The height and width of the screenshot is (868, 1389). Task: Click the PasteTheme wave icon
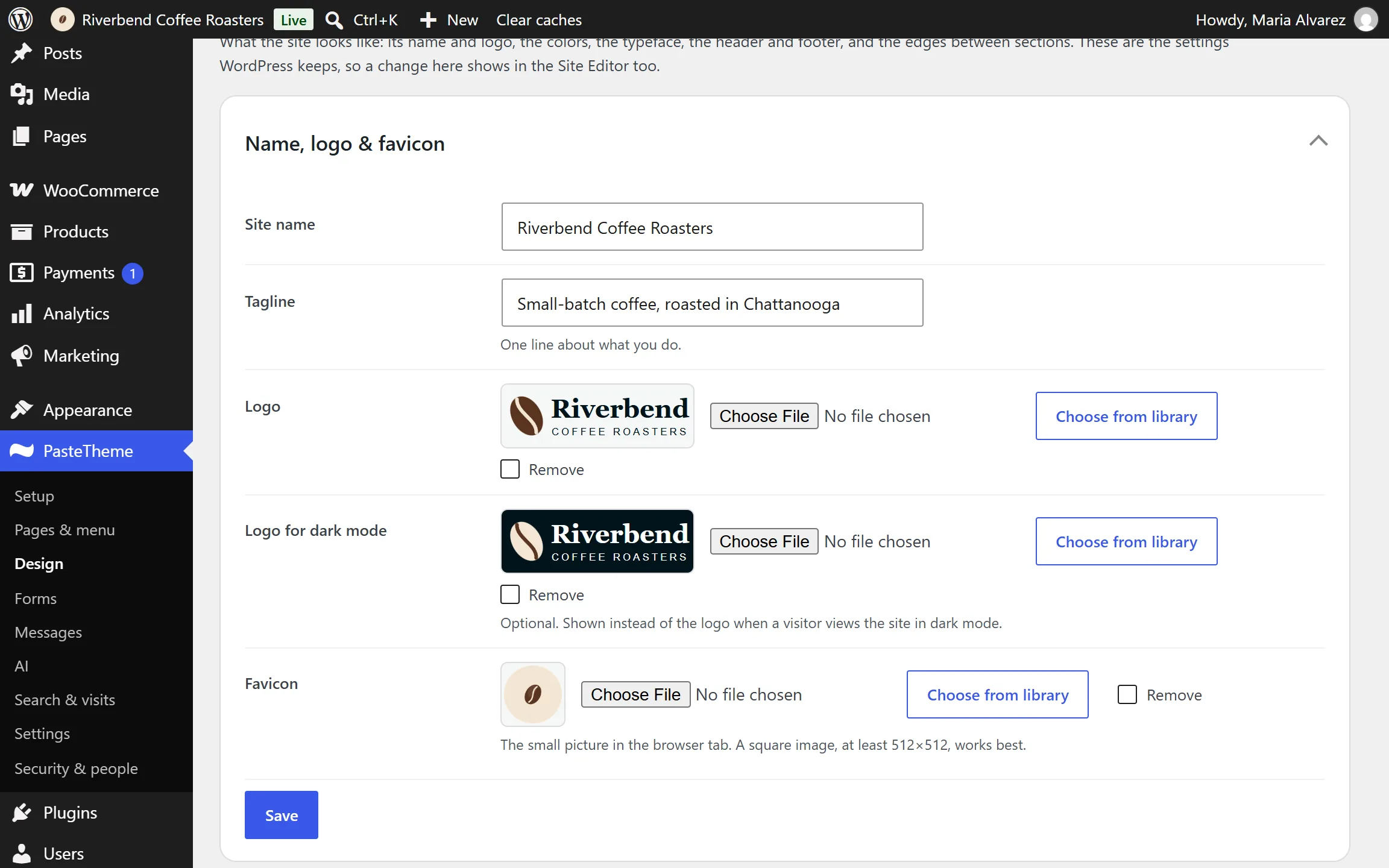(x=22, y=451)
